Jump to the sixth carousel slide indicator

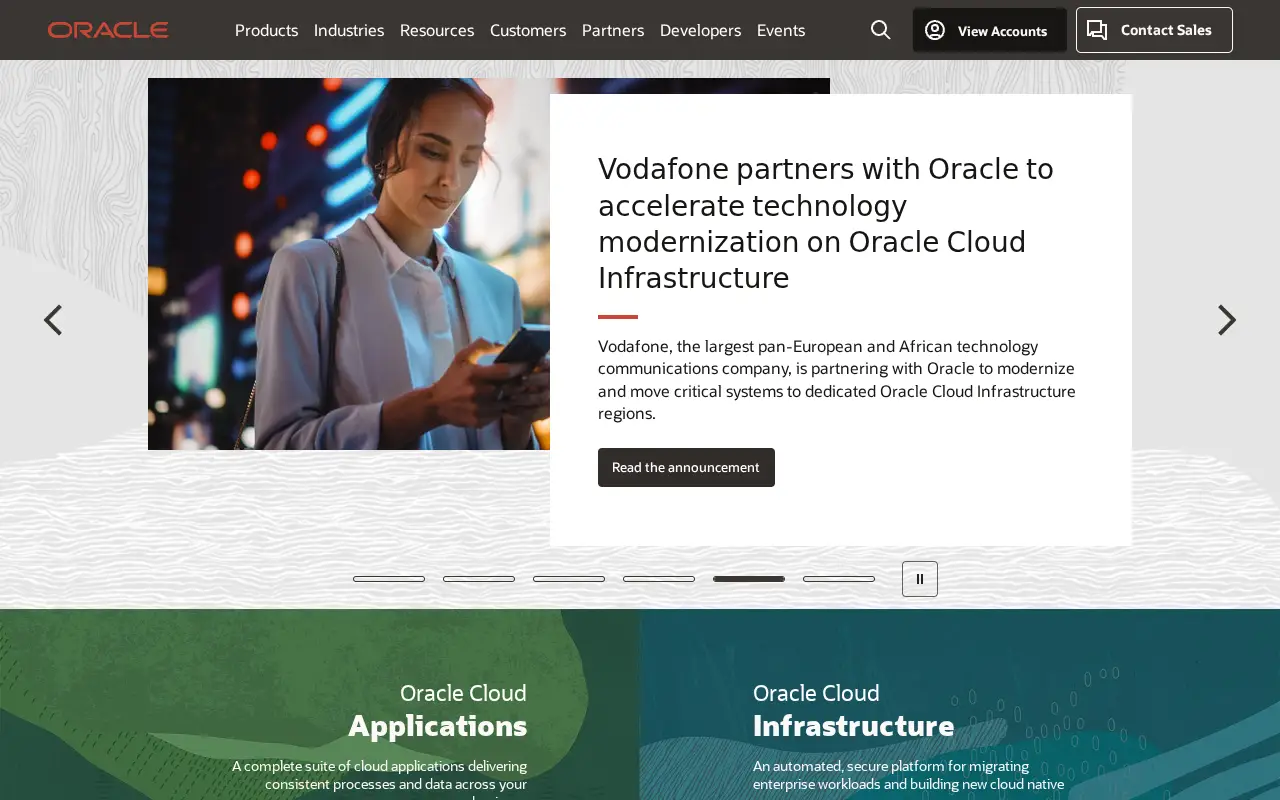click(x=839, y=579)
